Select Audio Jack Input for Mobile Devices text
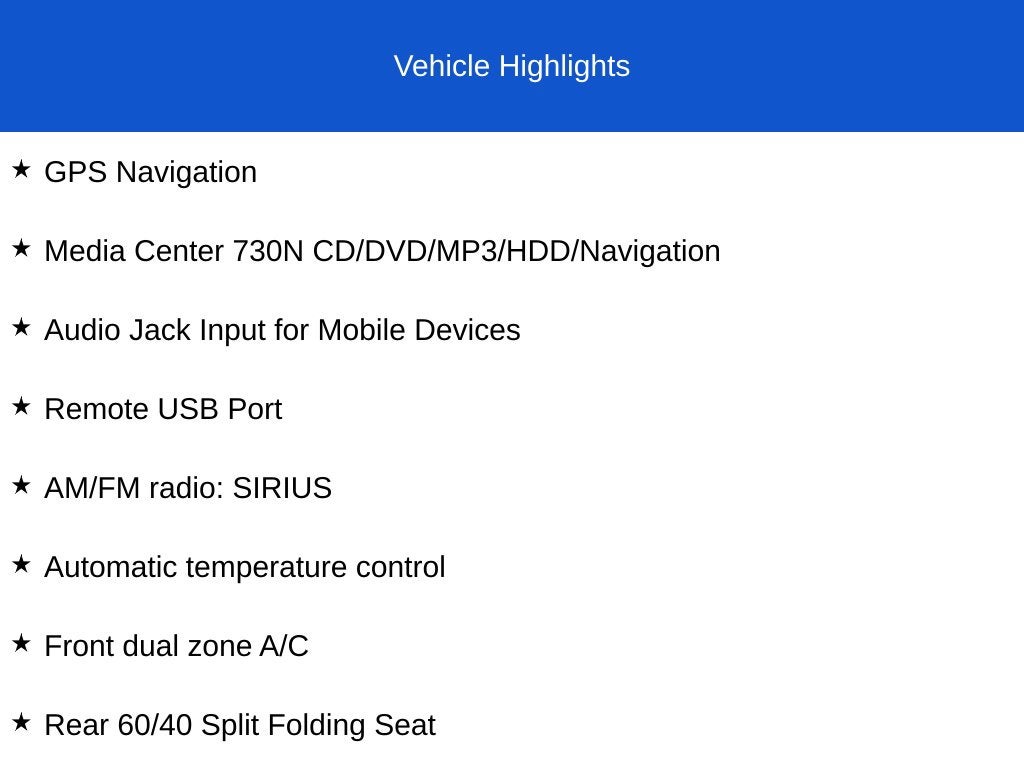The width and height of the screenshot is (1024, 768). tap(282, 330)
